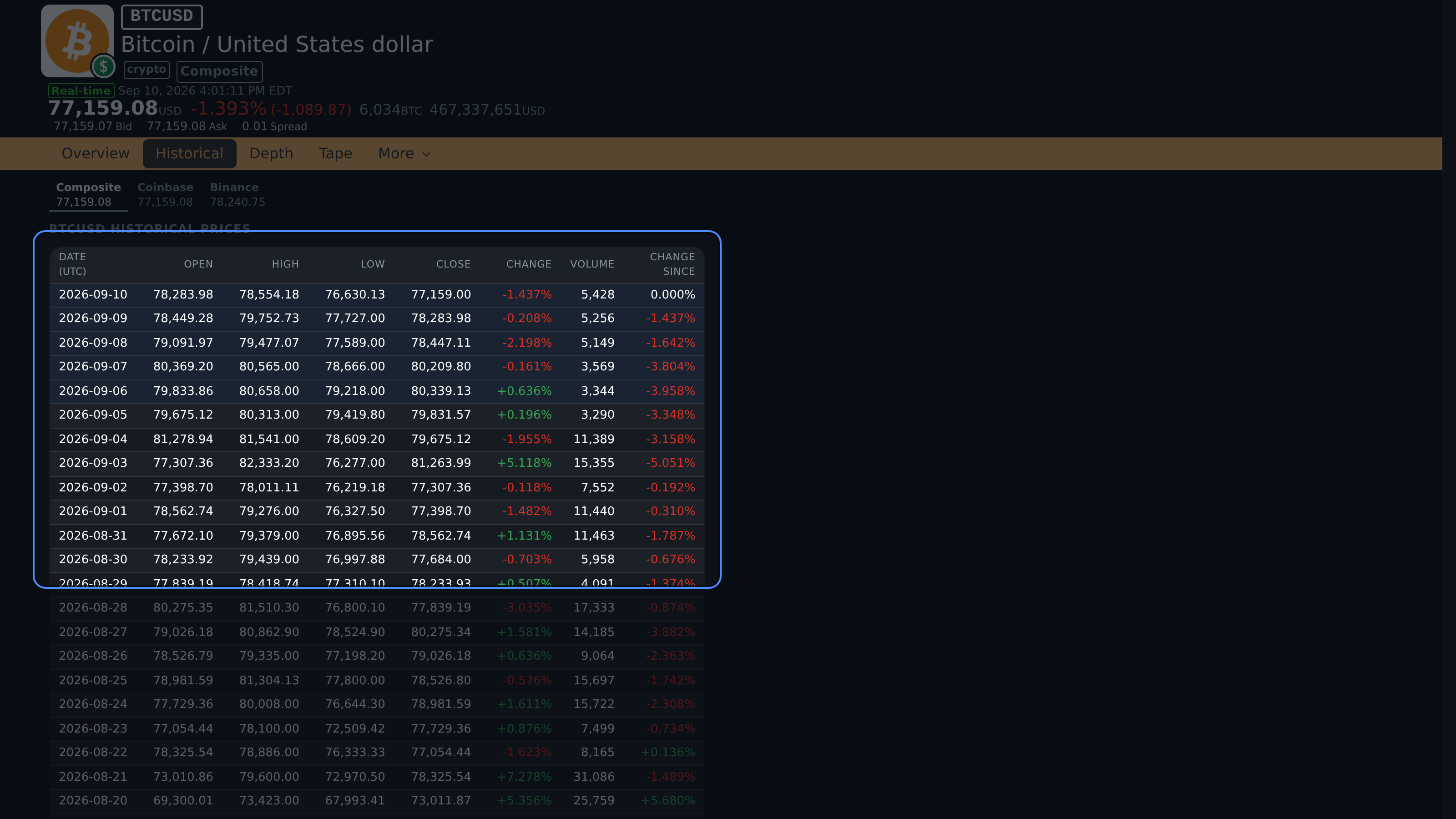The image size is (1456, 819).
Task: Click change value +7.278%
Action: [524, 777]
